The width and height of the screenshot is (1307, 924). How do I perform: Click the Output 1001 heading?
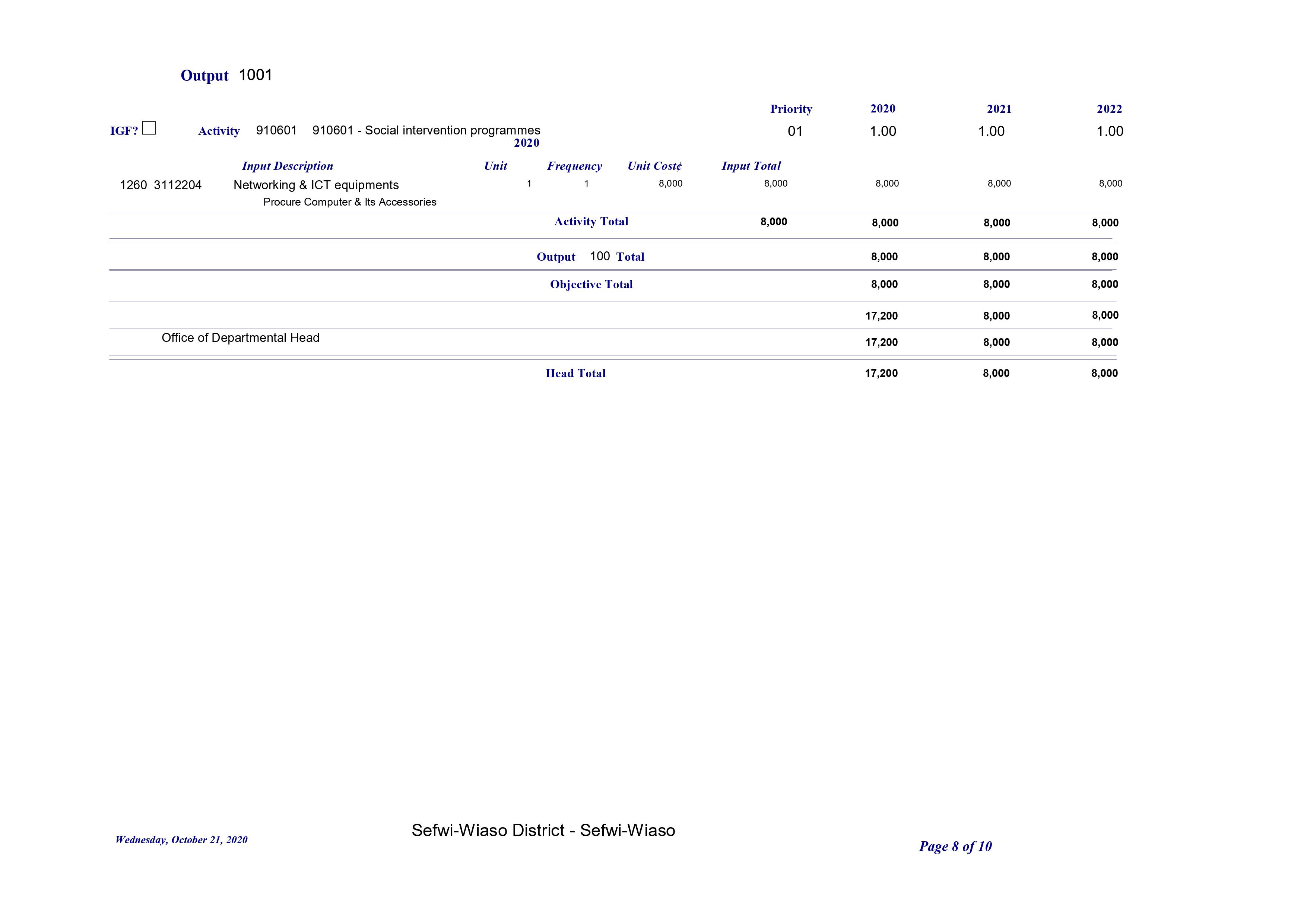coord(226,75)
